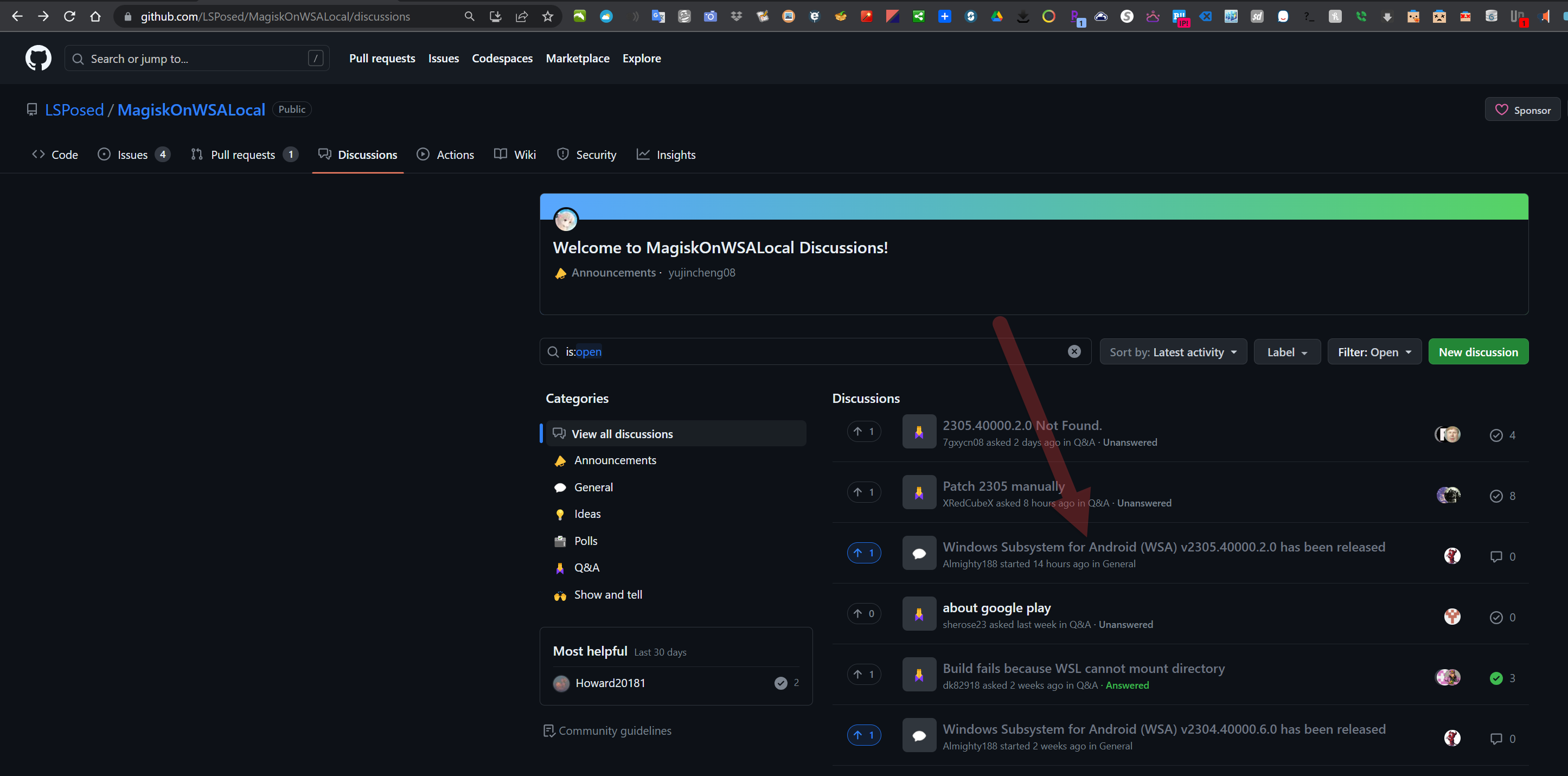Click the Q&A category icon for 2305.40000.2.0 Not Found
Viewport: 1568px width, 776px height.
(919, 432)
